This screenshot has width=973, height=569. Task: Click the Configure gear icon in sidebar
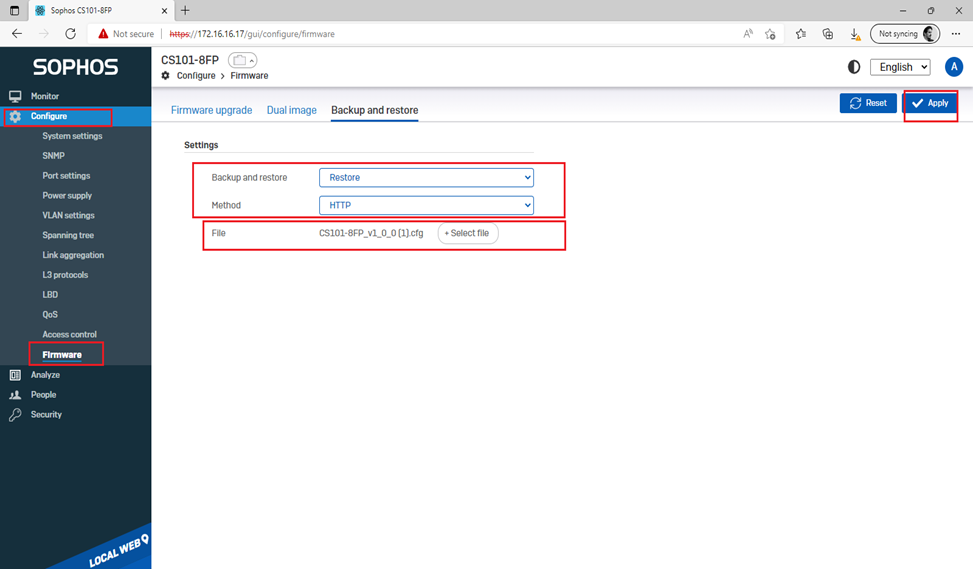tap(15, 117)
